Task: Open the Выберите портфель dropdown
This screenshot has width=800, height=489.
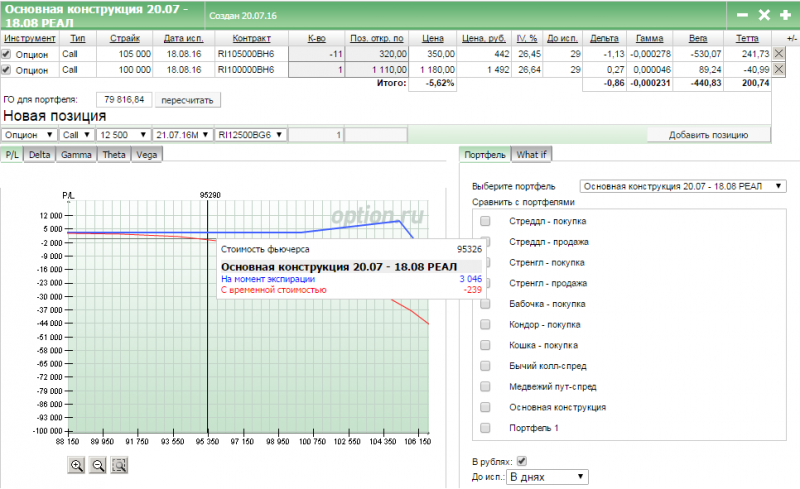Action: pos(684,186)
